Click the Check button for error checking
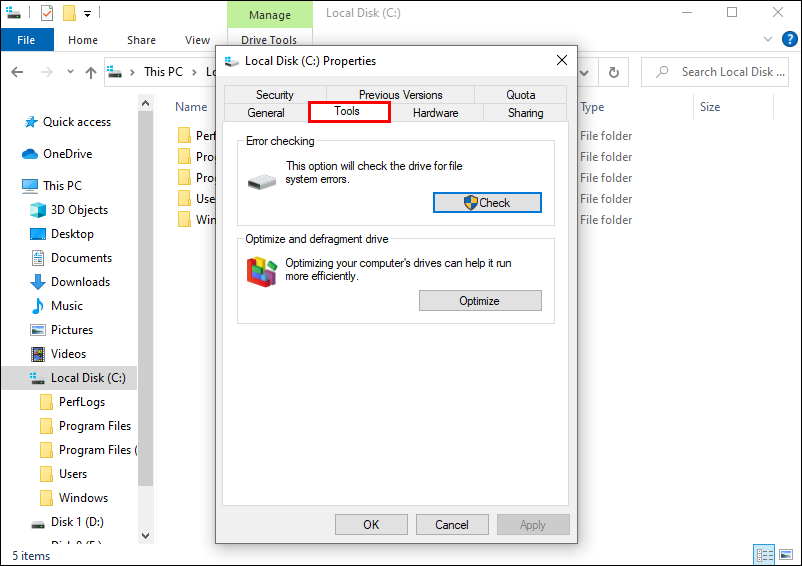The width and height of the screenshot is (802, 566). point(487,202)
